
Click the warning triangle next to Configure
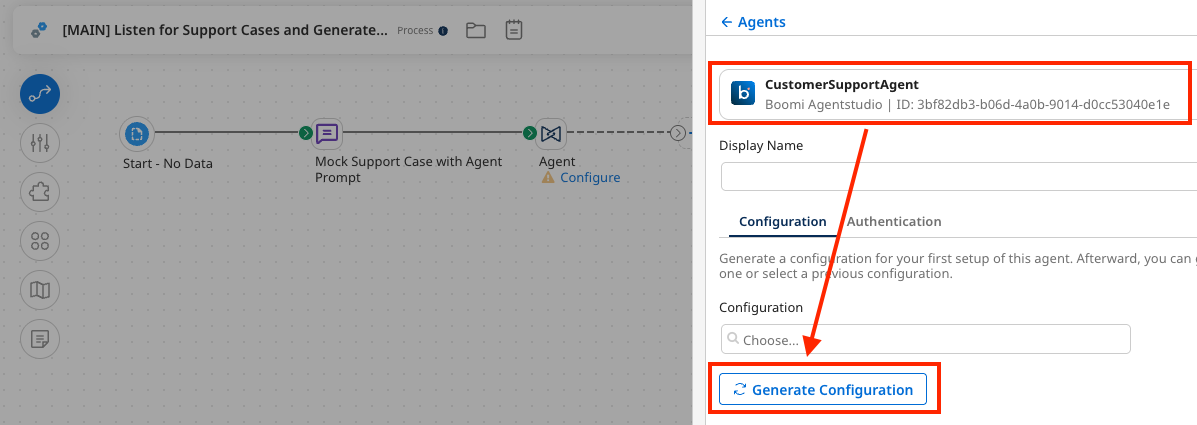(548, 178)
